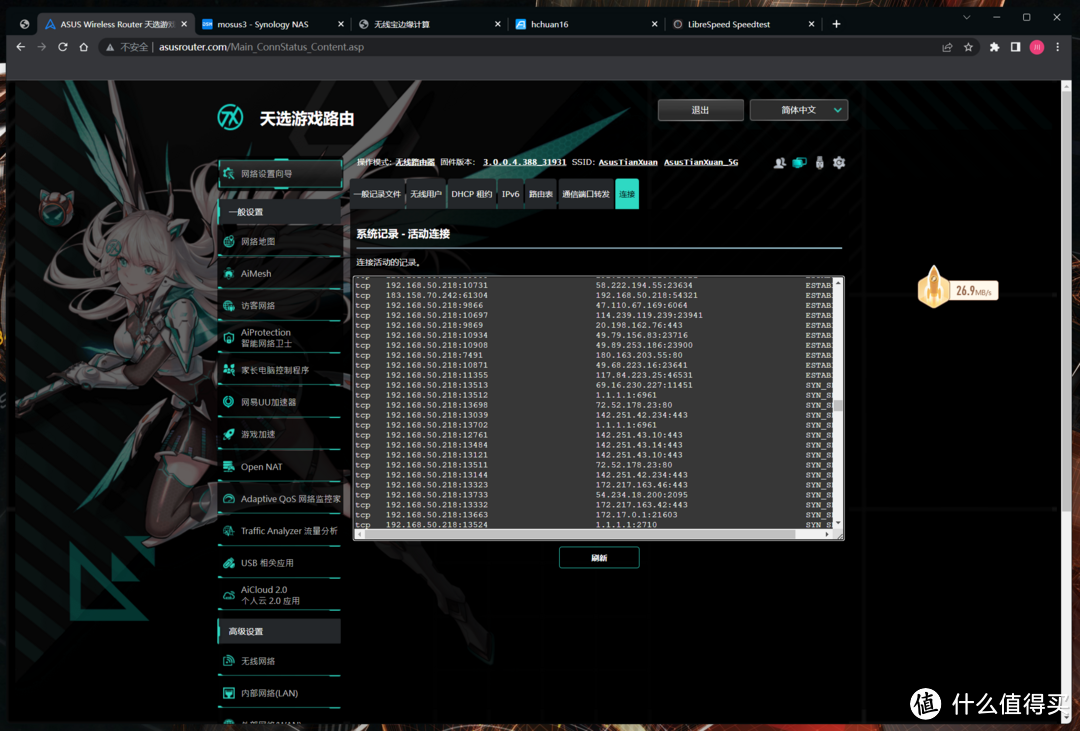Click Parental Controls (家长电脑控制程序) icon

pyautogui.click(x=229, y=370)
